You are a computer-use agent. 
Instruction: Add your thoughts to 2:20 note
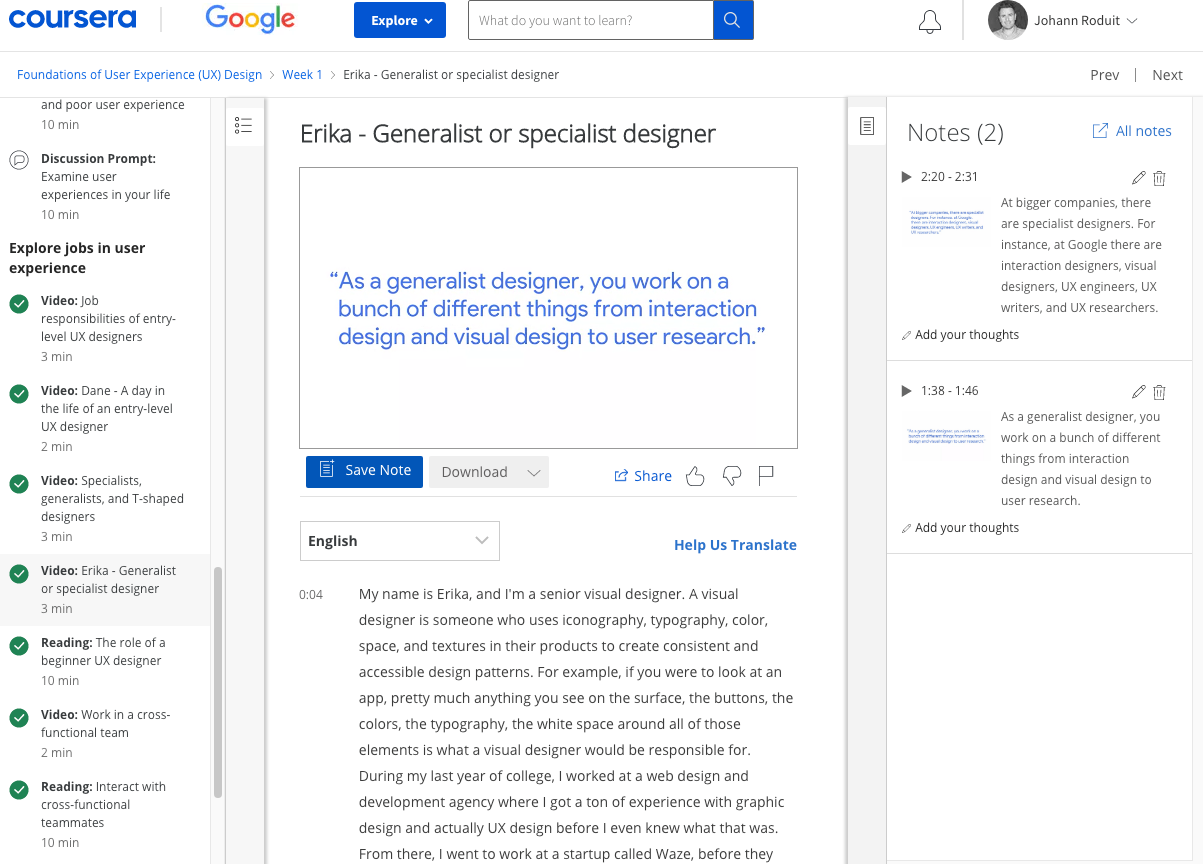(x=967, y=335)
